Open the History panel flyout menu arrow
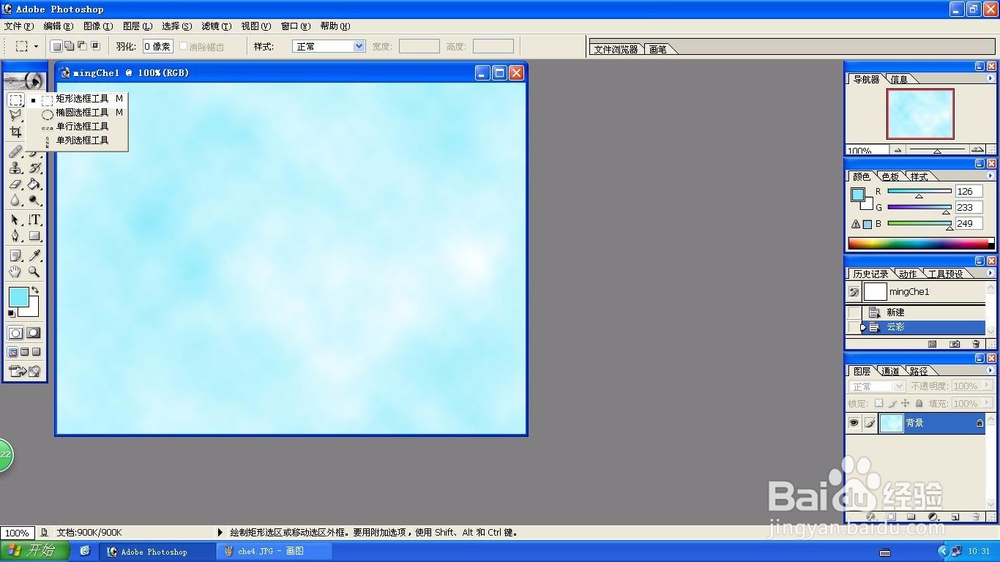The width and height of the screenshot is (1000, 562). (x=990, y=273)
